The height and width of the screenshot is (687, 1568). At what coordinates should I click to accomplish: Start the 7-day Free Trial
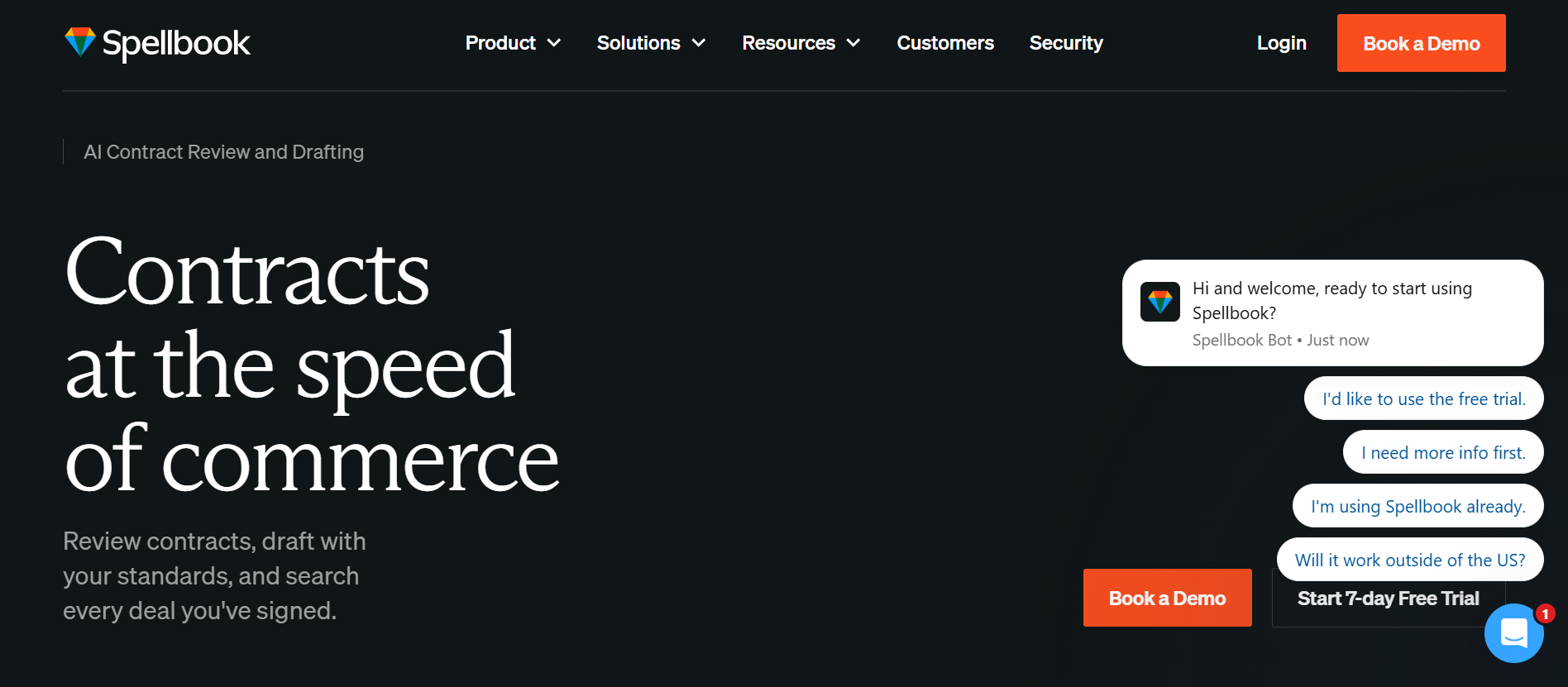point(1389,599)
